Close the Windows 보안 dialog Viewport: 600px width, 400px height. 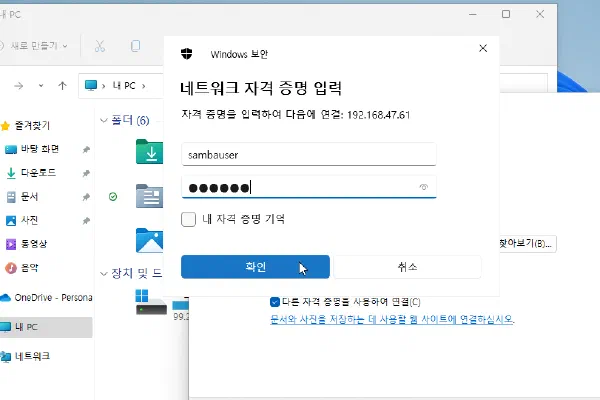click(483, 48)
